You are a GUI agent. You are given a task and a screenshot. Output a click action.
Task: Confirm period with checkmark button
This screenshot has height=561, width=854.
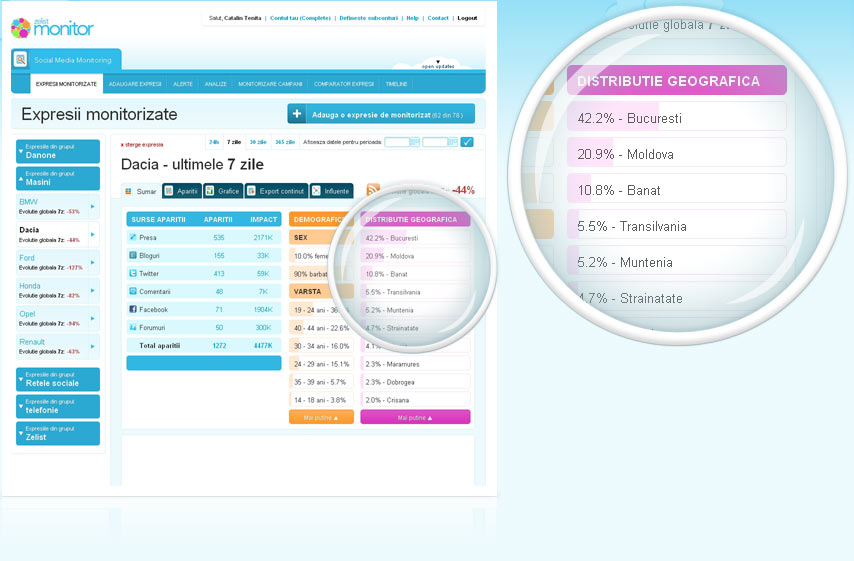(x=467, y=142)
